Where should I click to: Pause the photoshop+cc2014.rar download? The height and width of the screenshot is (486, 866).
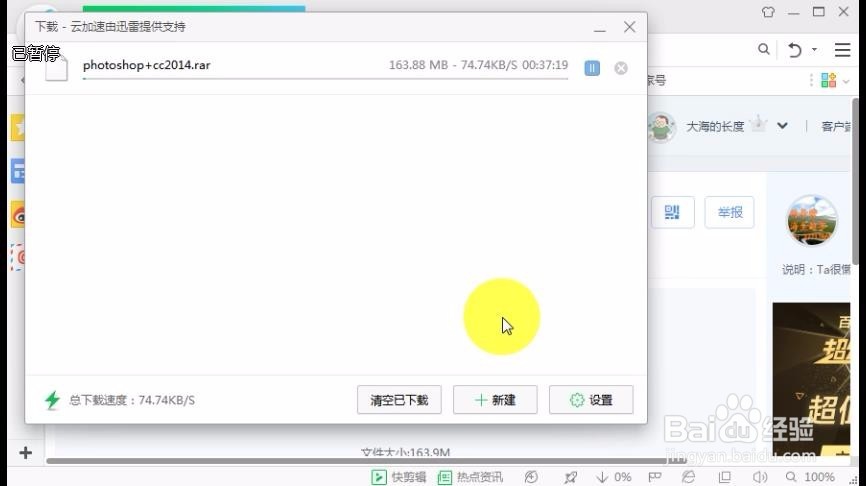592,68
